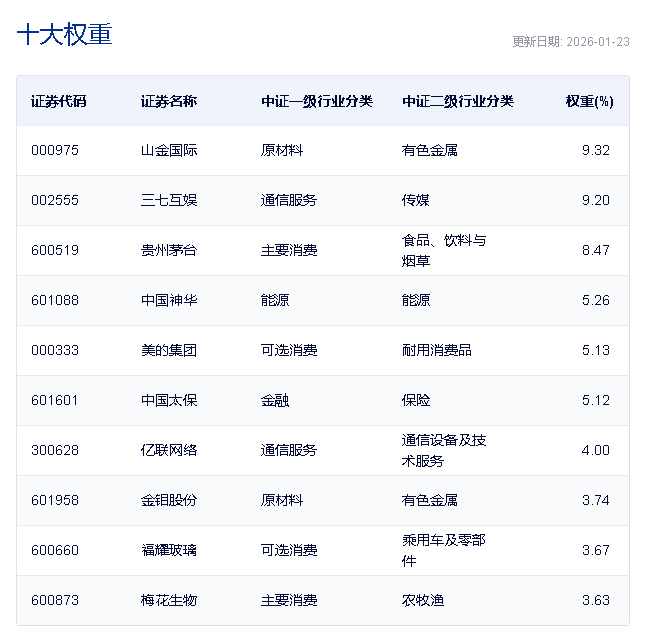The height and width of the screenshot is (637, 649).
Task: Select security code 600519
Action: (55, 250)
